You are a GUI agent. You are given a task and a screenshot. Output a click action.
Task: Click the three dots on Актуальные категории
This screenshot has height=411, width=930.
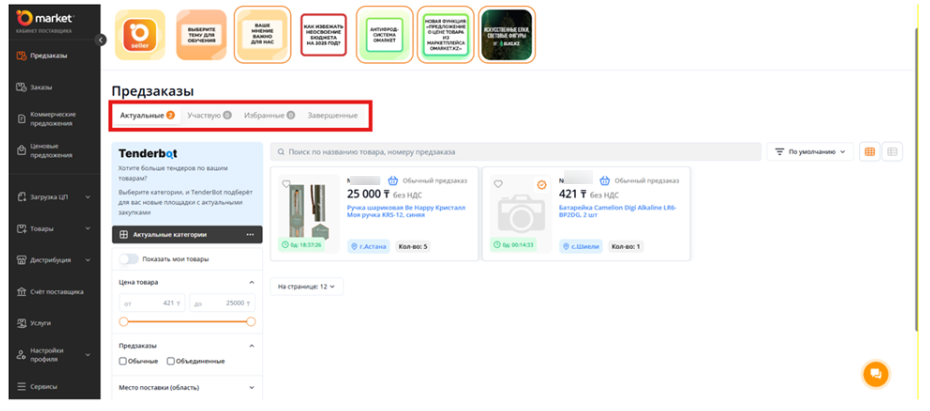pos(250,235)
